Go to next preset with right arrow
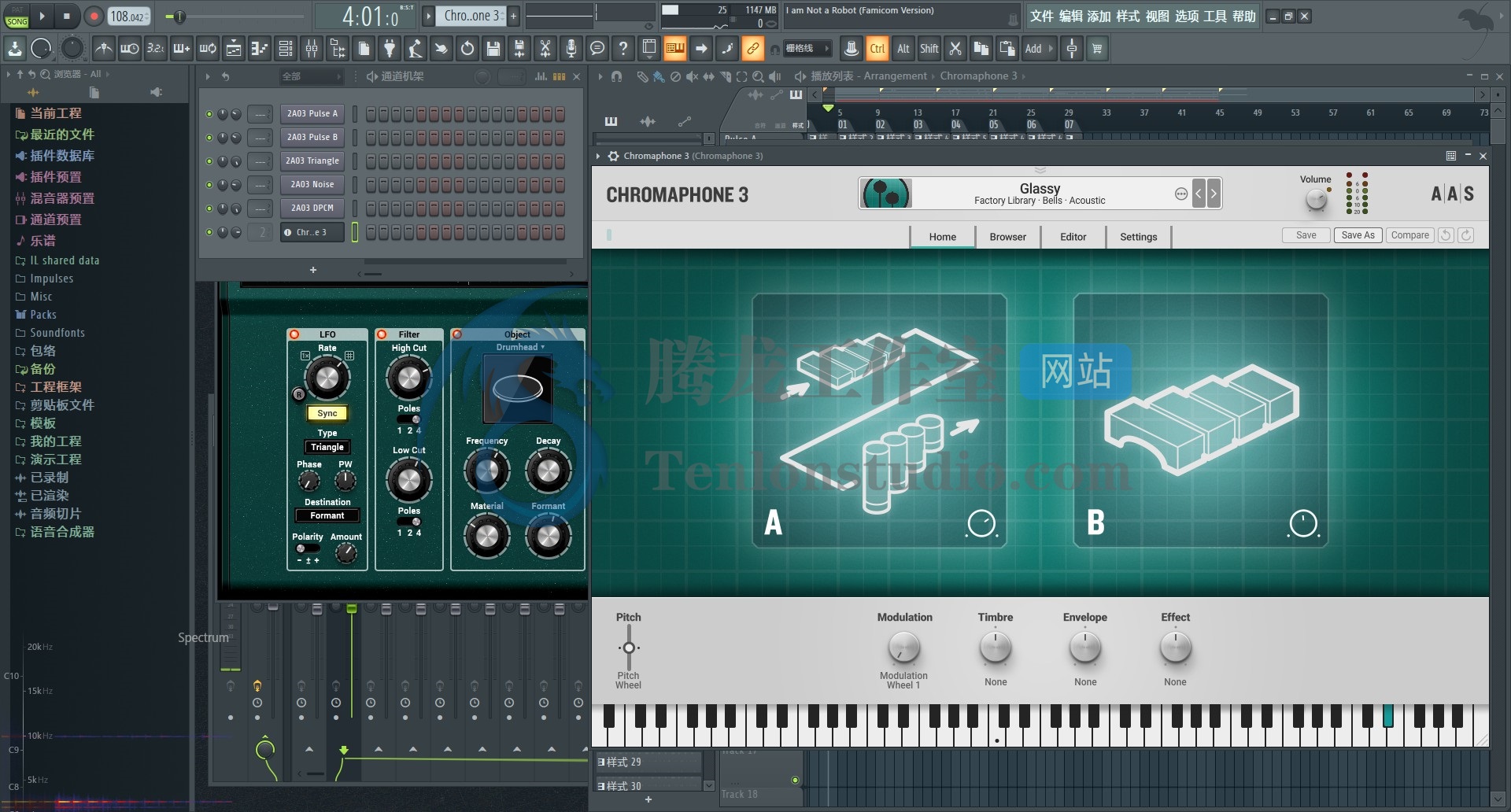 click(1214, 194)
